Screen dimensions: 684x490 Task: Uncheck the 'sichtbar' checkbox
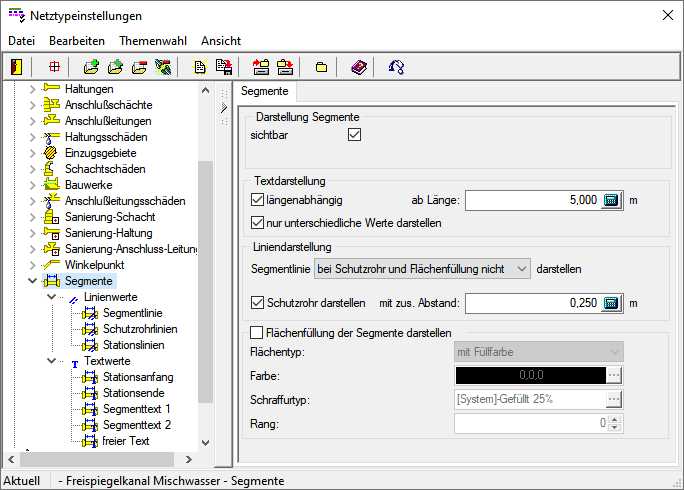[354, 135]
